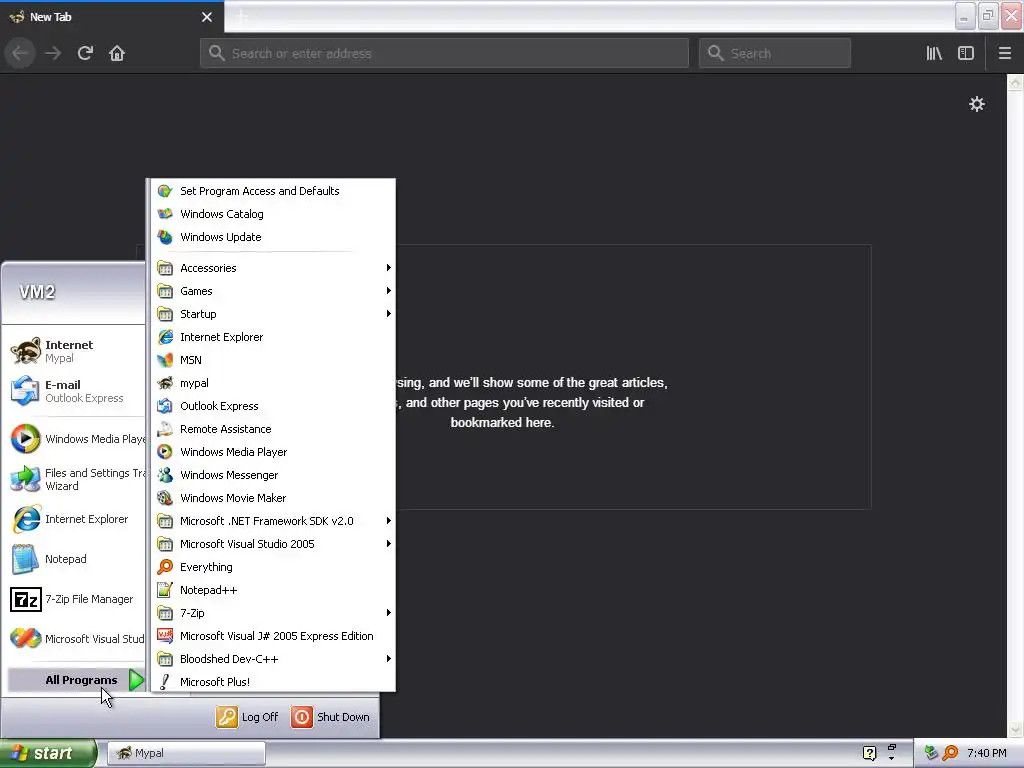Image resolution: width=1024 pixels, height=768 pixels.
Task: Launch Windows Media Player from recent programs
Action: (75, 439)
